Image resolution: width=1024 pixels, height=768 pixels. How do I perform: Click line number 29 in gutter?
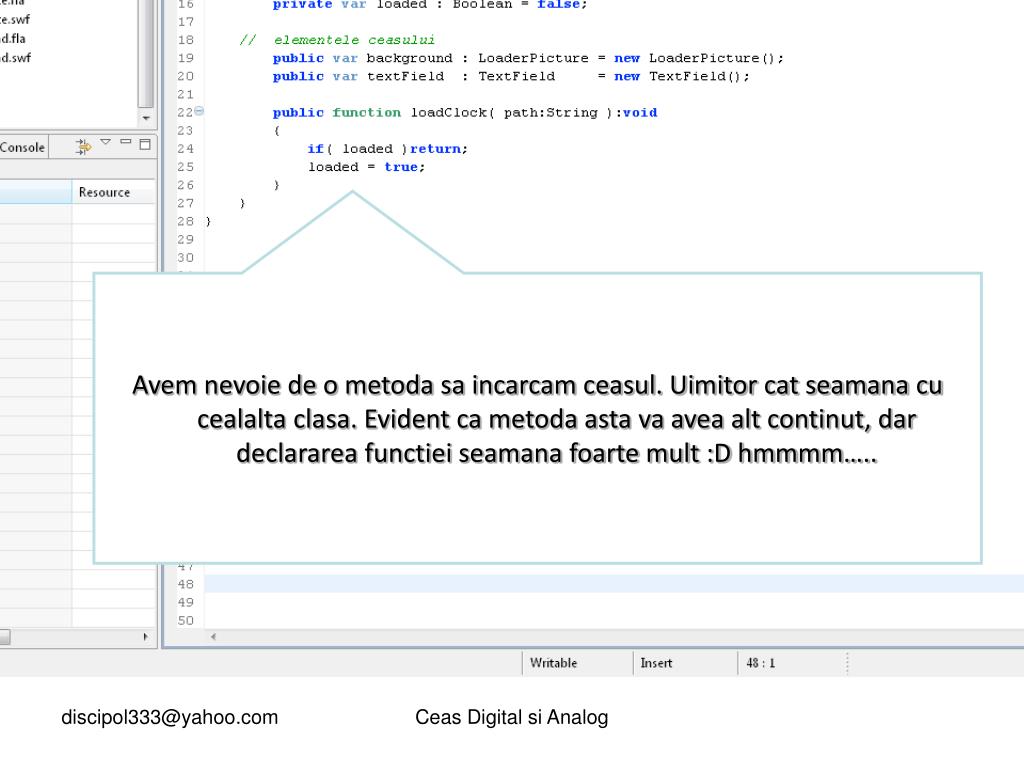[x=185, y=240]
